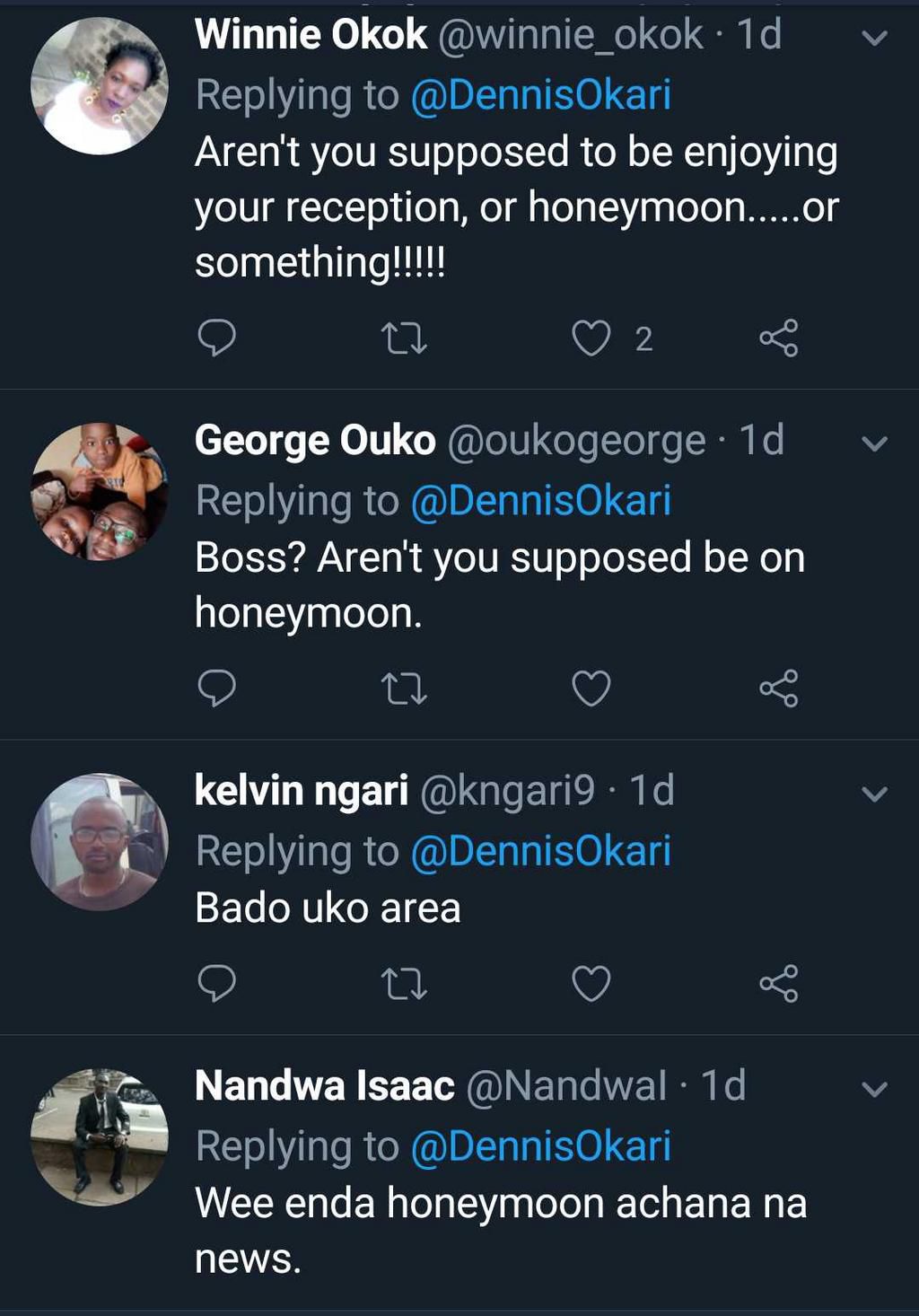
Task: View George Ouko's profile picture
Action: (100, 492)
